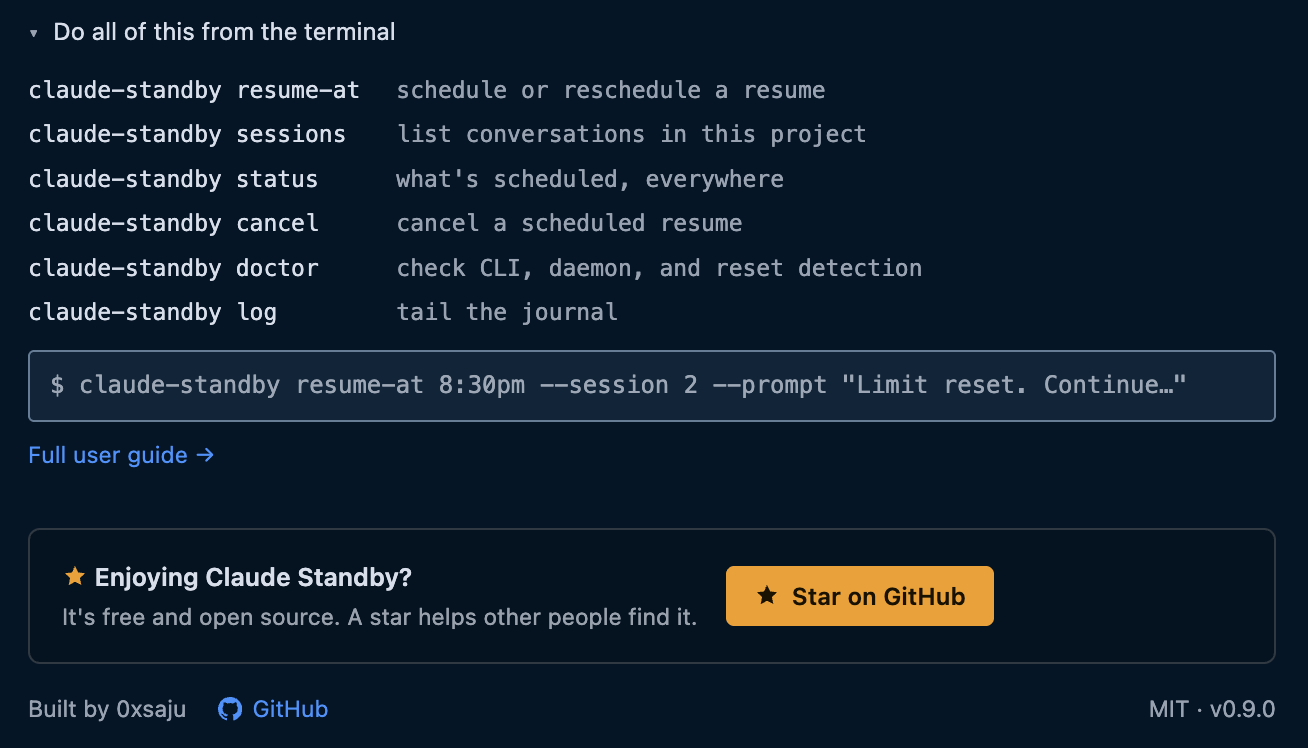The height and width of the screenshot is (748, 1308).
Task: Collapse the "Do all of this from the terminal" section
Action: click(x=212, y=32)
